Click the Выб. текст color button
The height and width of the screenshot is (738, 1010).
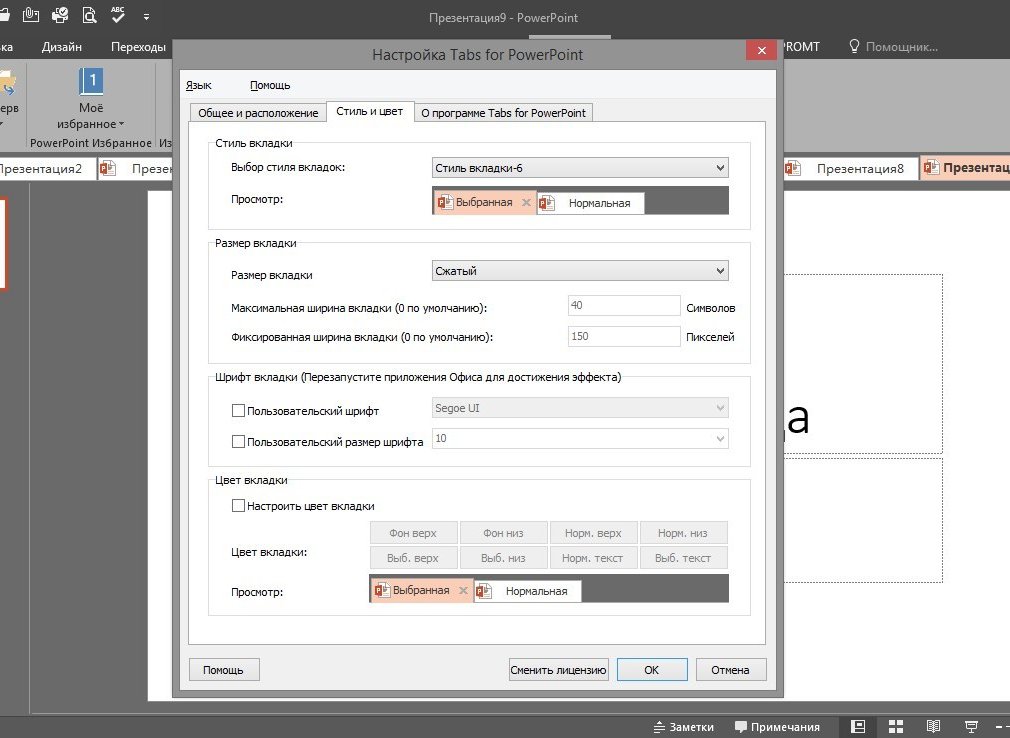click(683, 558)
